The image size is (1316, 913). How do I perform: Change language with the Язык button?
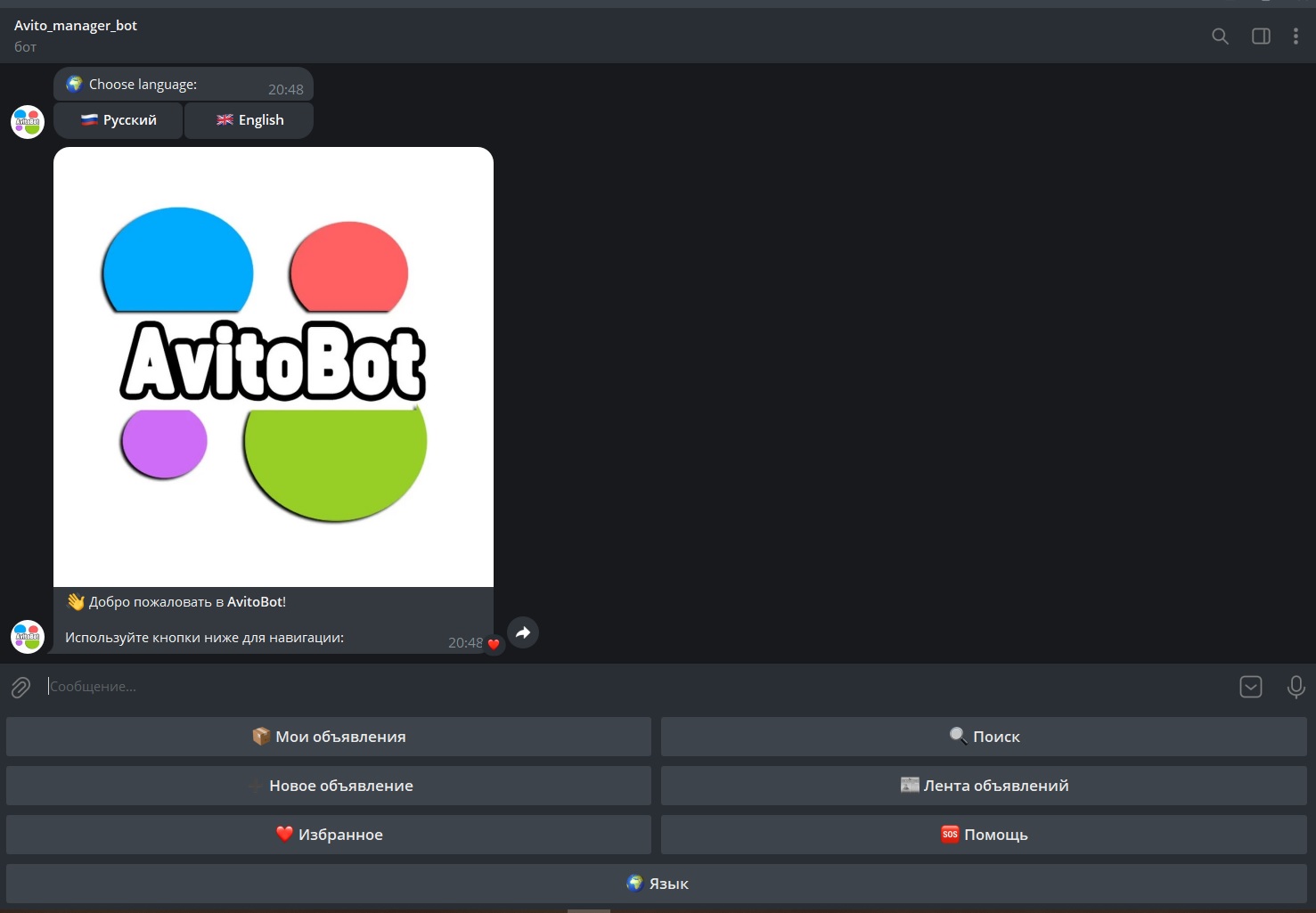[657, 884]
